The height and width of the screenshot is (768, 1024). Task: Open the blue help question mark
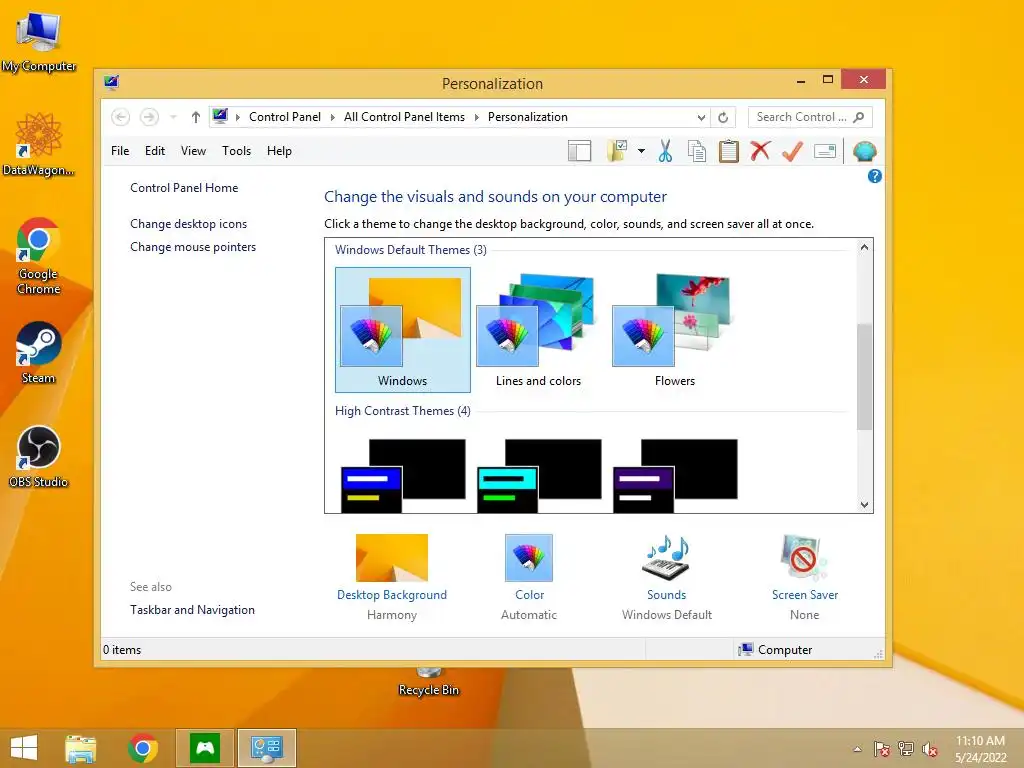874,176
